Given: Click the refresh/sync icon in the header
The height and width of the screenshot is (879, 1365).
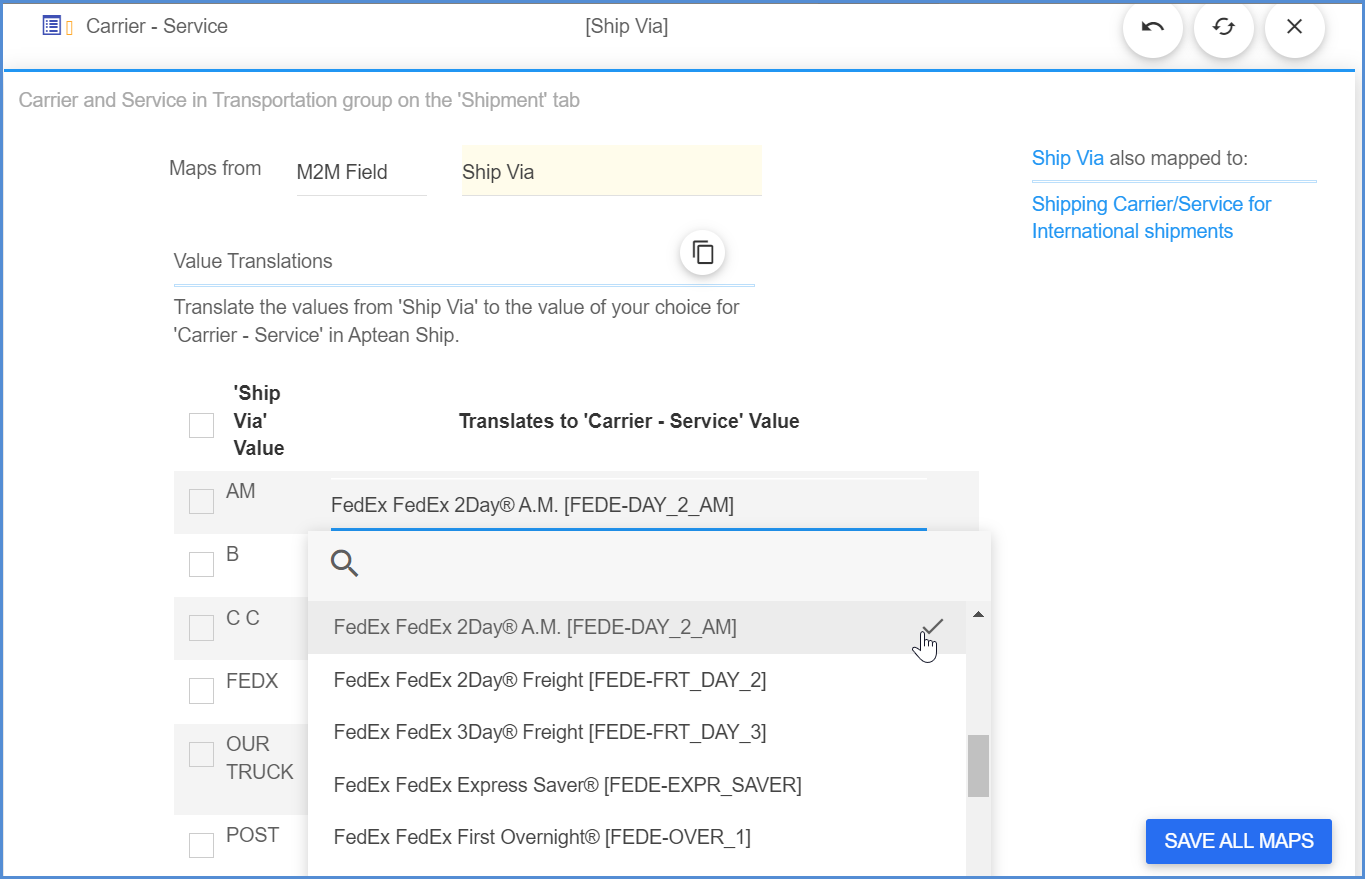Looking at the screenshot, I should (1223, 29).
